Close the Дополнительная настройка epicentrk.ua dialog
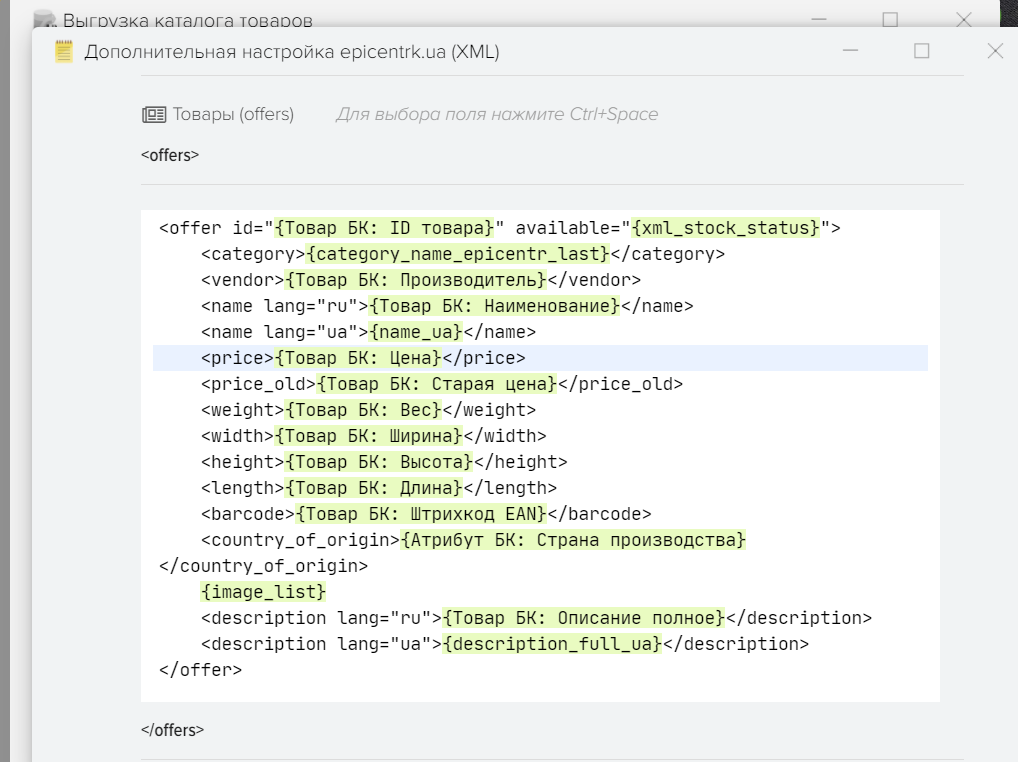This screenshot has width=1018, height=762. (995, 51)
